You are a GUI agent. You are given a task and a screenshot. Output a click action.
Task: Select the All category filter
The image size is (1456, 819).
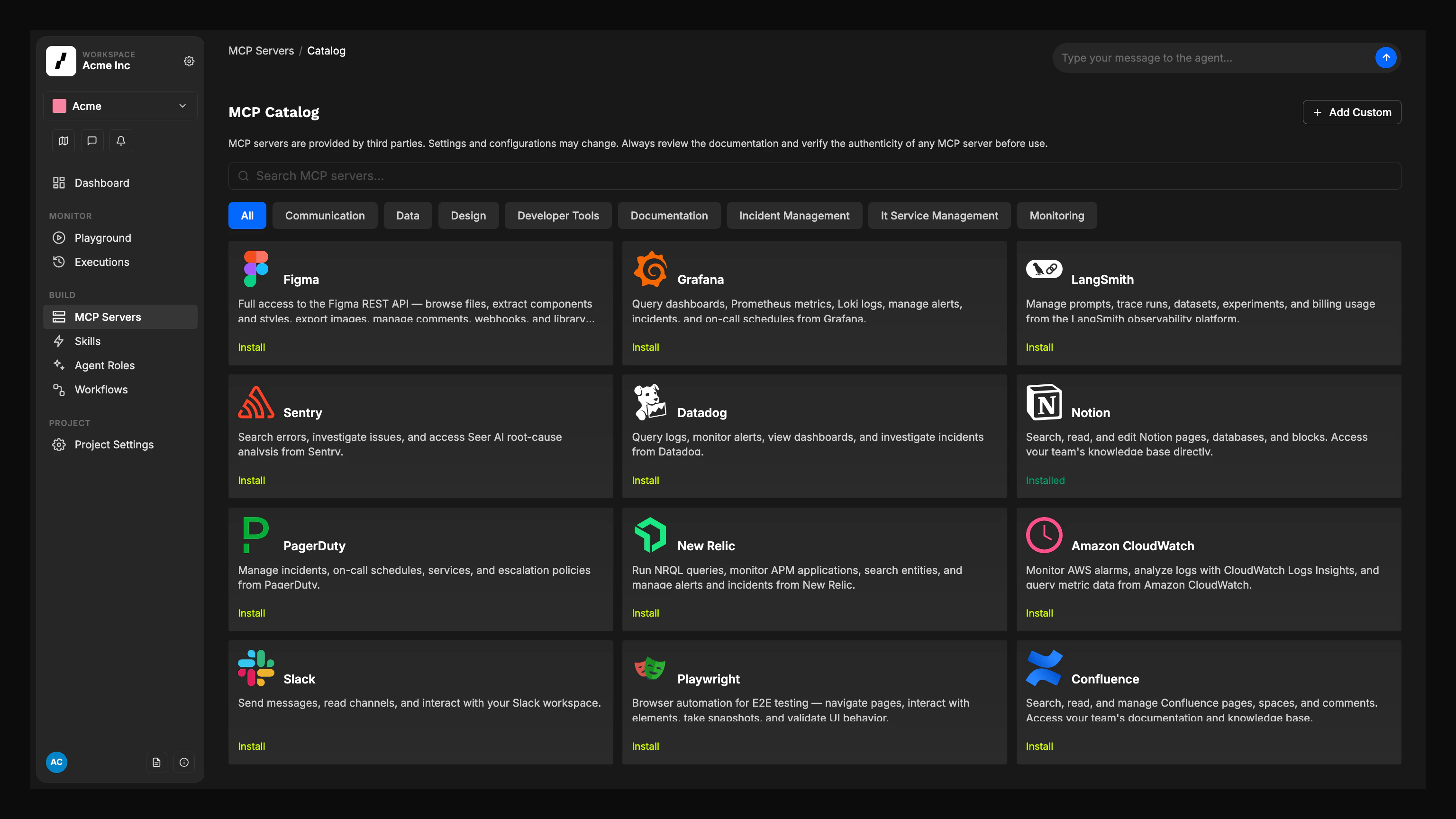click(247, 215)
